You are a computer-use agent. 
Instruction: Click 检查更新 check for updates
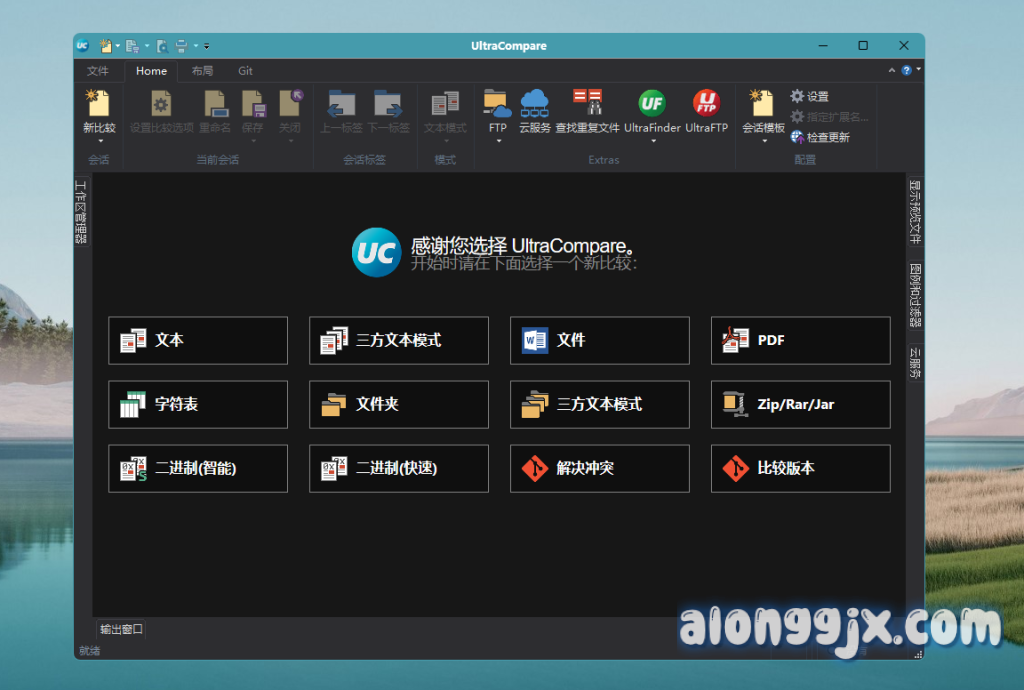[820, 137]
